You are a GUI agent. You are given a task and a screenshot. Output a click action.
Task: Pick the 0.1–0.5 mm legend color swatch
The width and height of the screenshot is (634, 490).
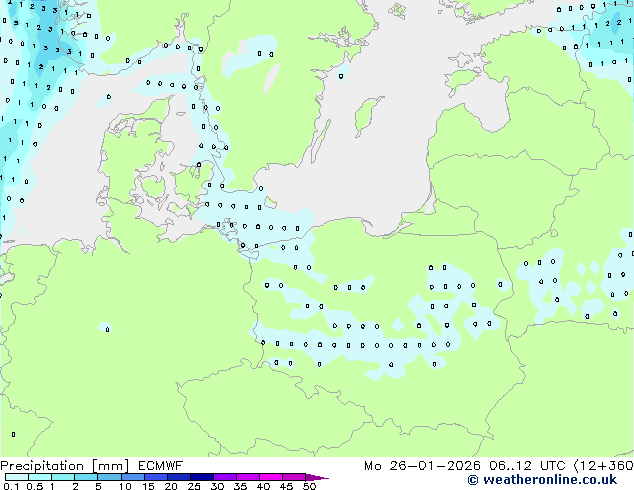pos(17,477)
